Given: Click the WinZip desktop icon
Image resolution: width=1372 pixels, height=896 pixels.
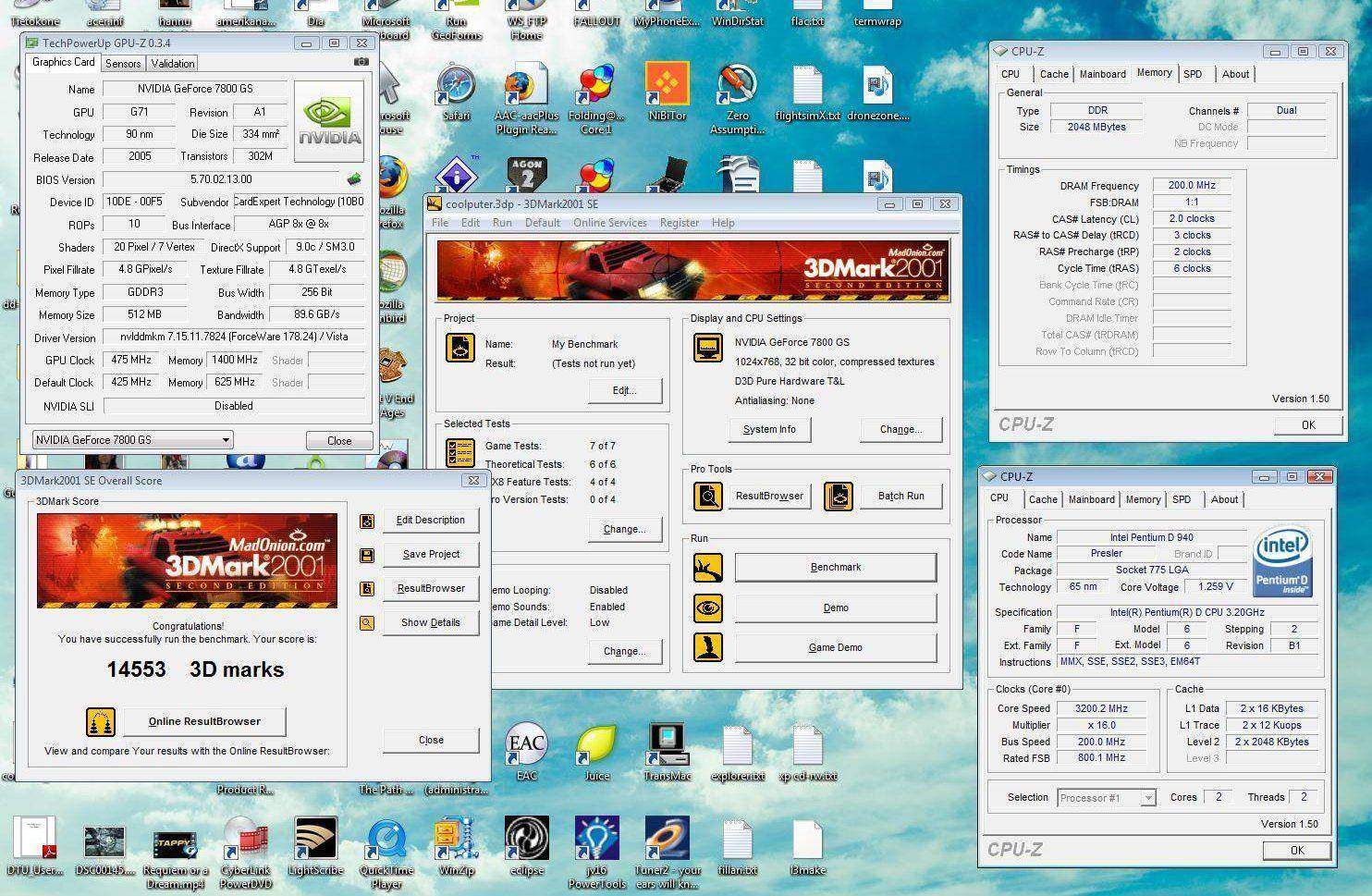Looking at the screenshot, I should point(456,845).
